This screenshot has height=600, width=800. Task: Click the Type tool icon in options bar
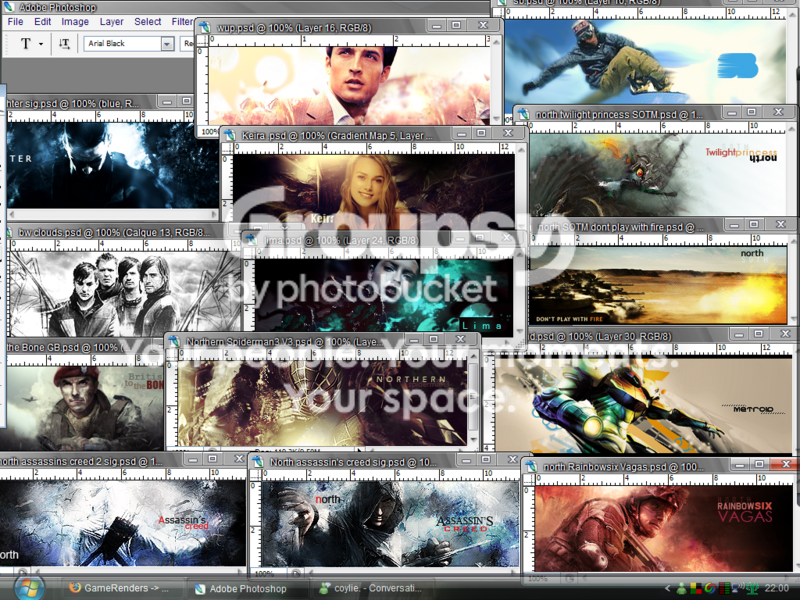(x=26, y=43)
